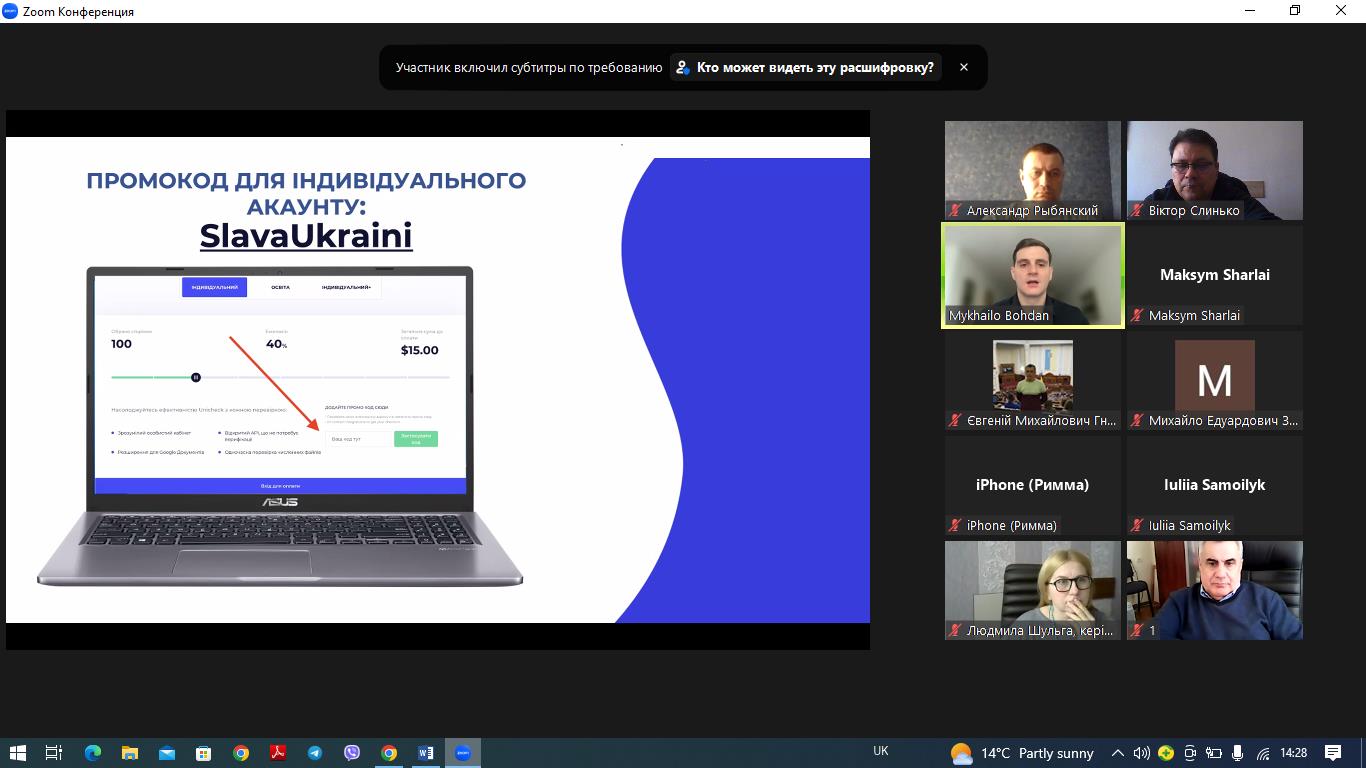Open the clock showing 14:28

pos(1294,753)
